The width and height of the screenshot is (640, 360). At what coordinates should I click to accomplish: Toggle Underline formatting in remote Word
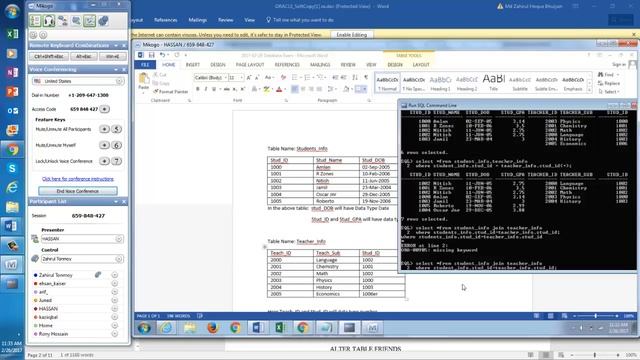[214, 89]
